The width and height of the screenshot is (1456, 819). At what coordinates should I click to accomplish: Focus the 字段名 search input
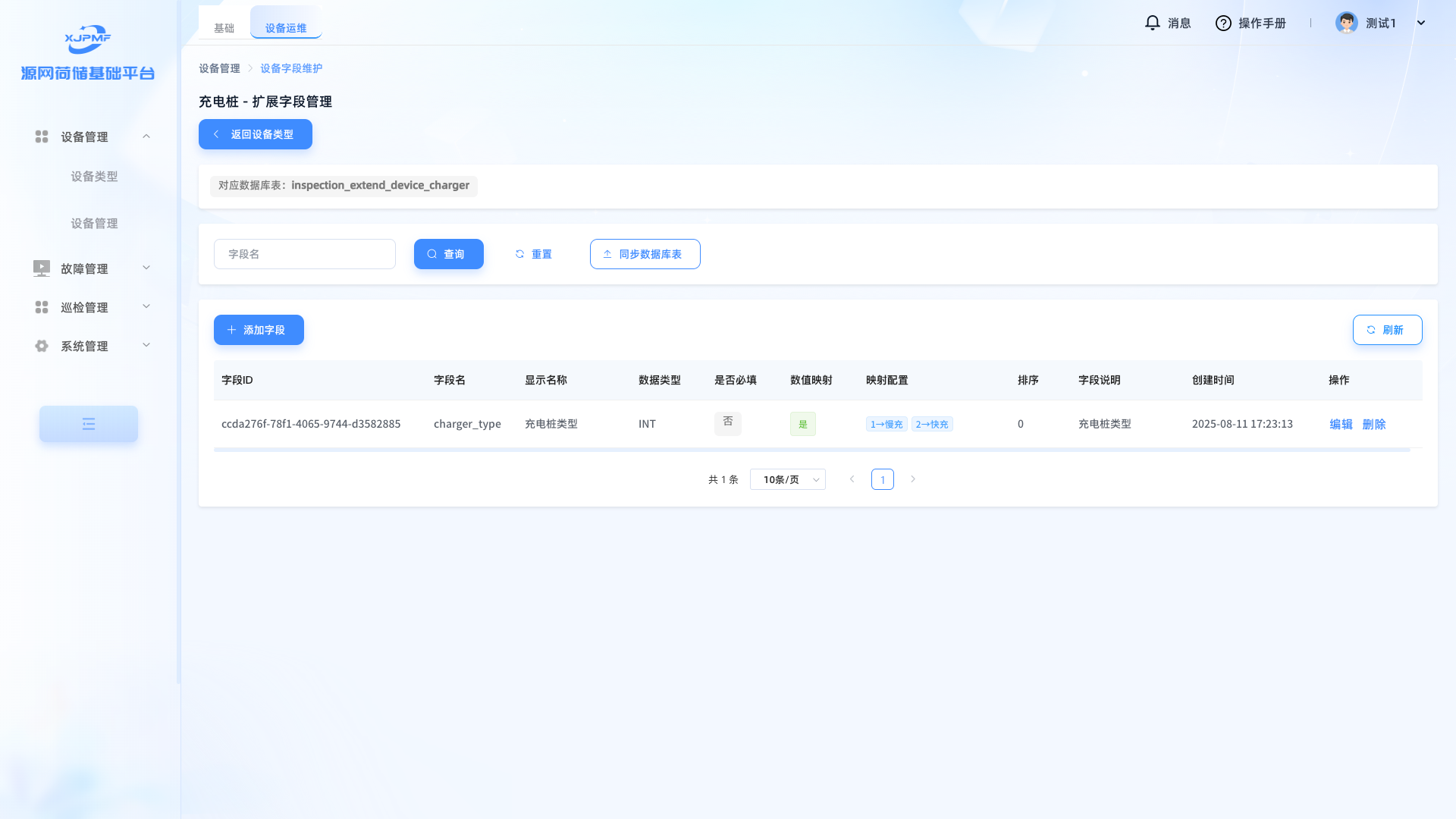point(304,254)
